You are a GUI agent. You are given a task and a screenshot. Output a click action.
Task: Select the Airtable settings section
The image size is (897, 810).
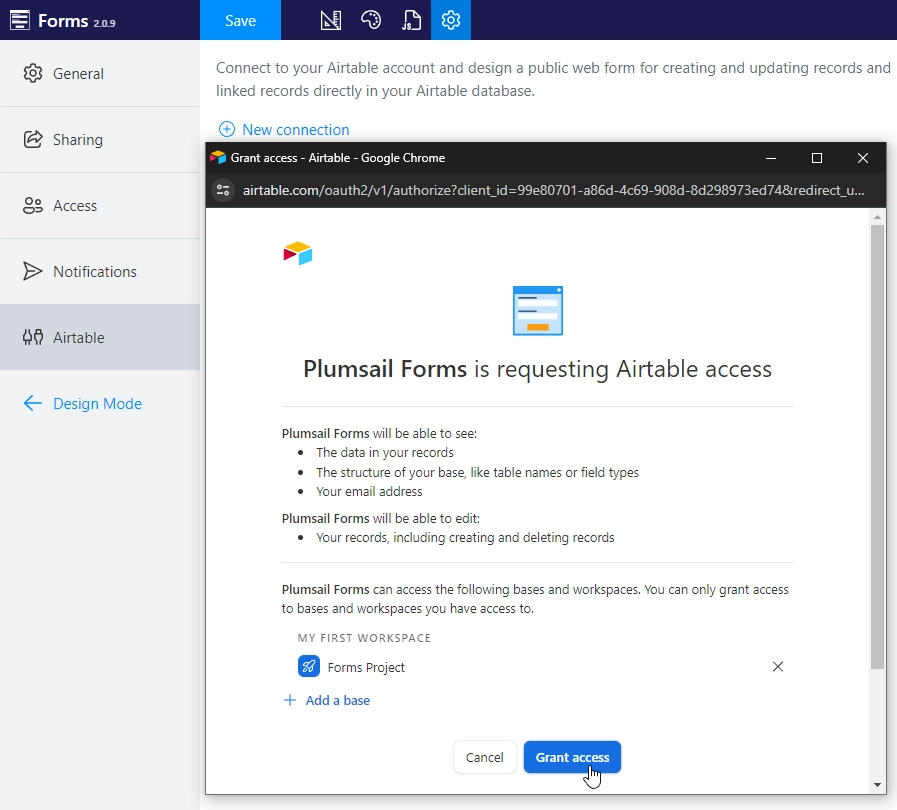100,337
